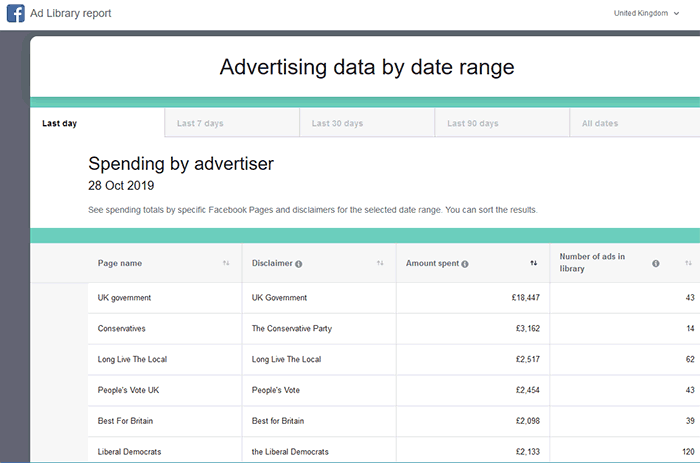The image size is (700, 463).
Task: Click the Disclaimer info icon
Action: (299, 264)
